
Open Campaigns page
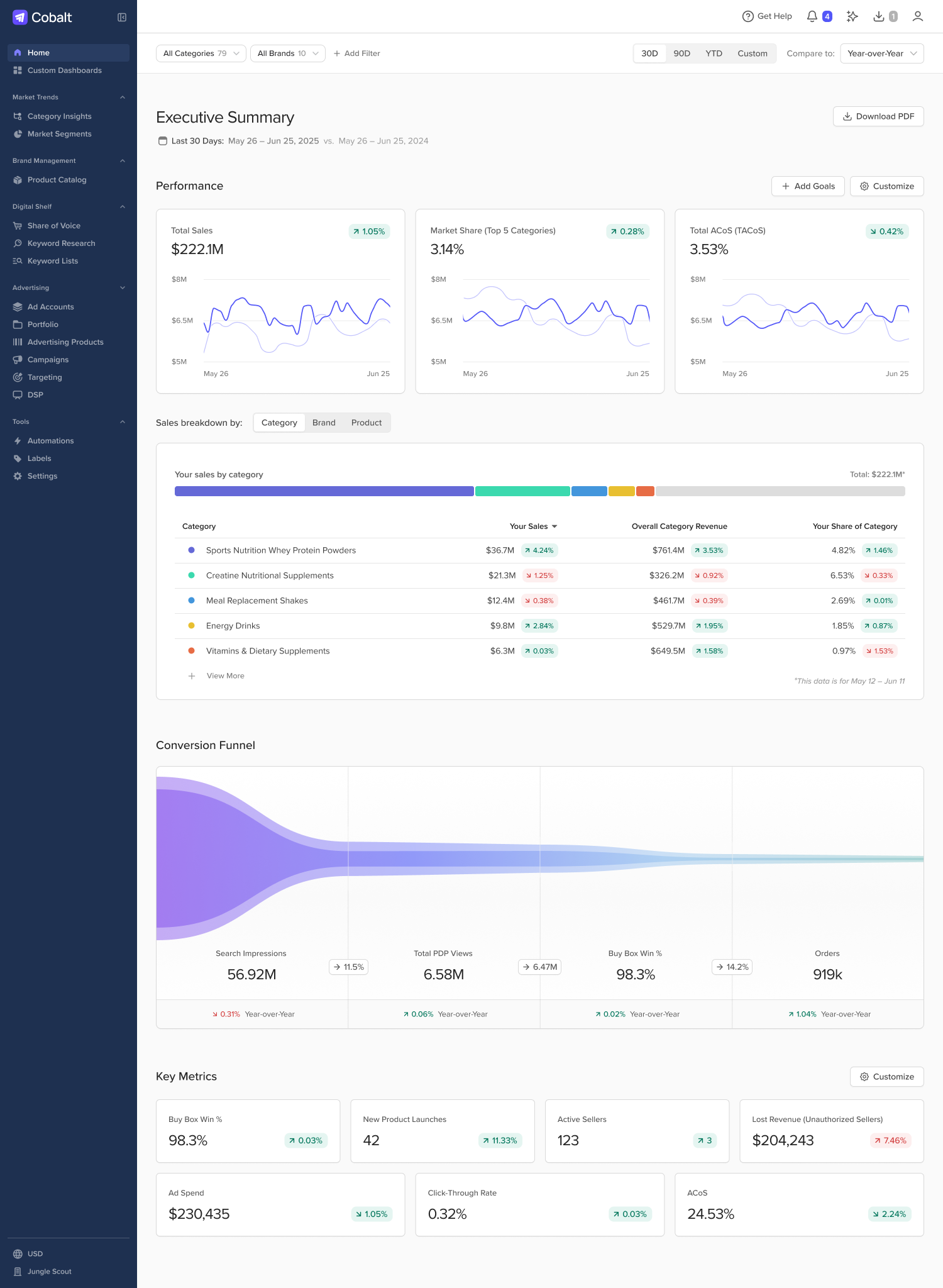(48, 360)
